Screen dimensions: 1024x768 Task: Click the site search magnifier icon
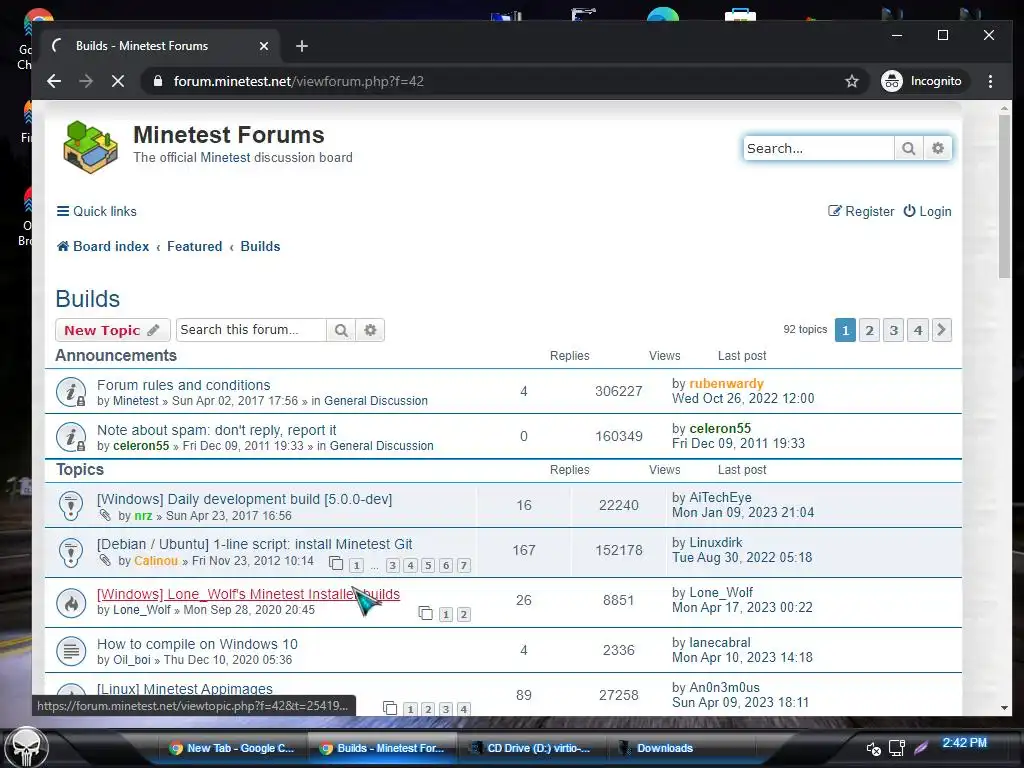coord(908,148)
